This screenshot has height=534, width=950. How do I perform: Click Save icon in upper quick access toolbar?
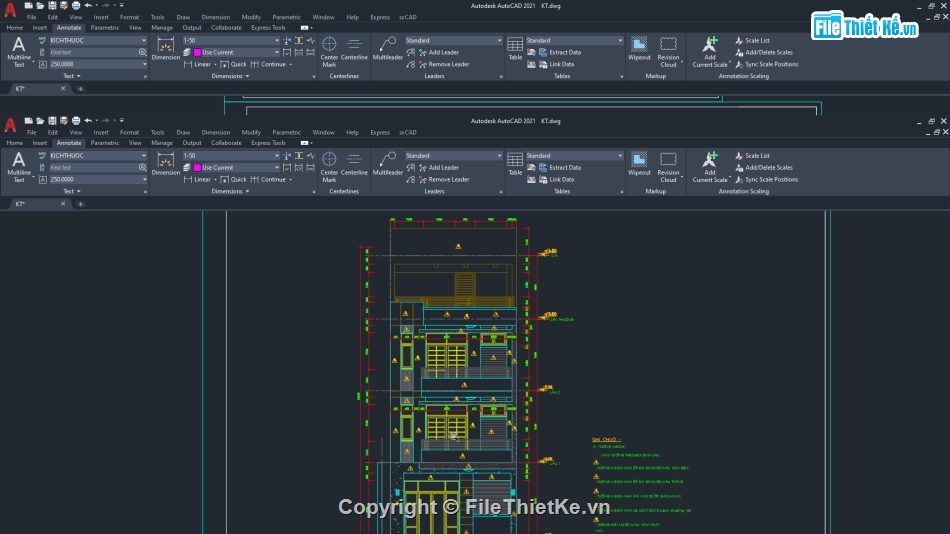pyautogui.click(x=52, y=5)
